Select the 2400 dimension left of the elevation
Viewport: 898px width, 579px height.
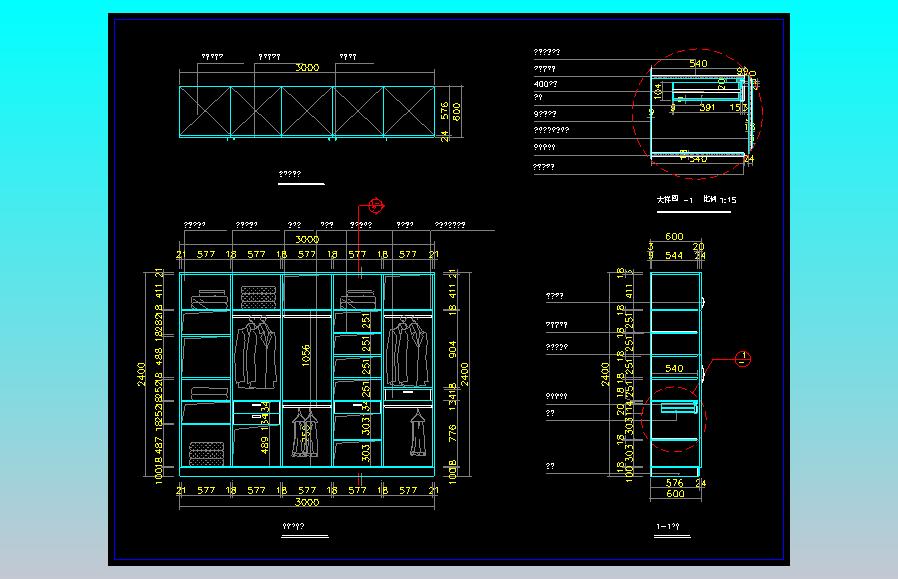point(141,375)
